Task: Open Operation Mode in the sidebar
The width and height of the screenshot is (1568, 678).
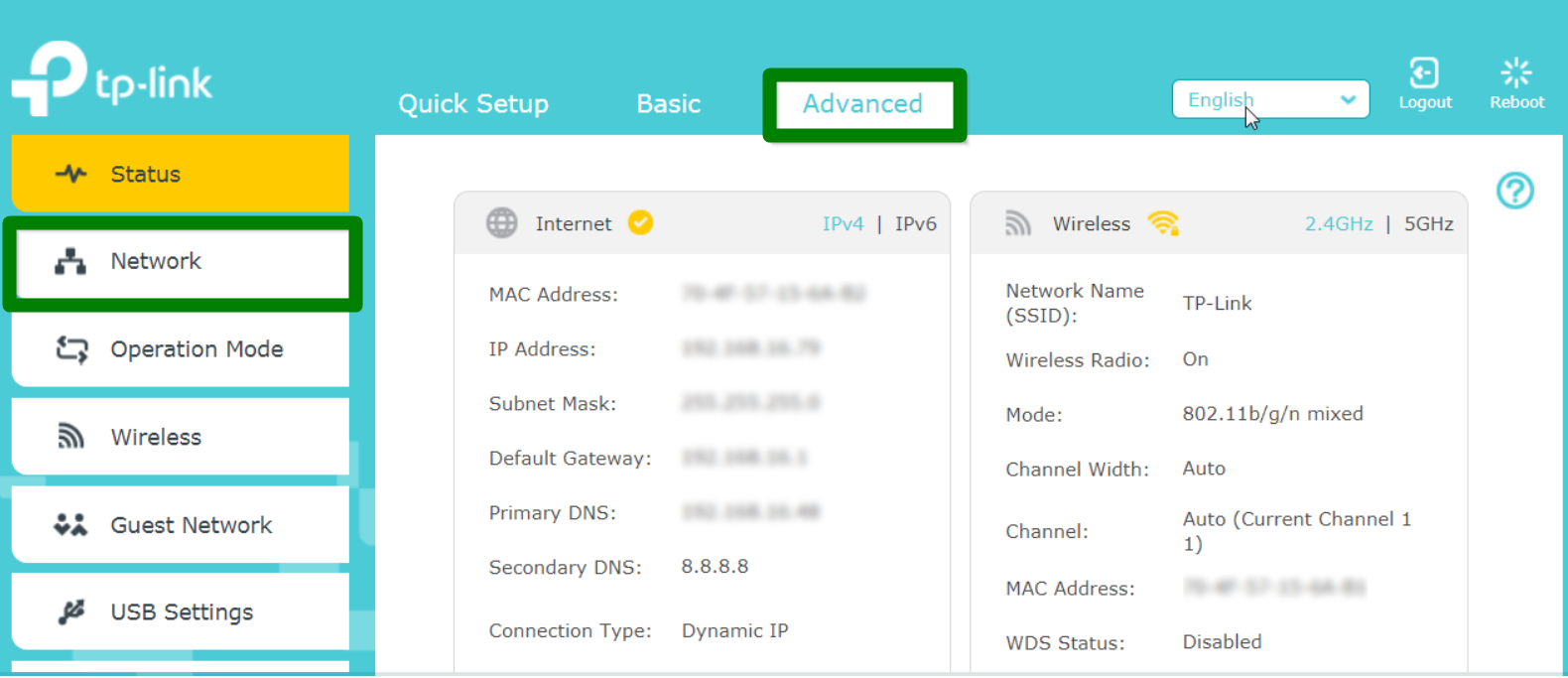Action: pyautogui.click(x=181, y=349)
